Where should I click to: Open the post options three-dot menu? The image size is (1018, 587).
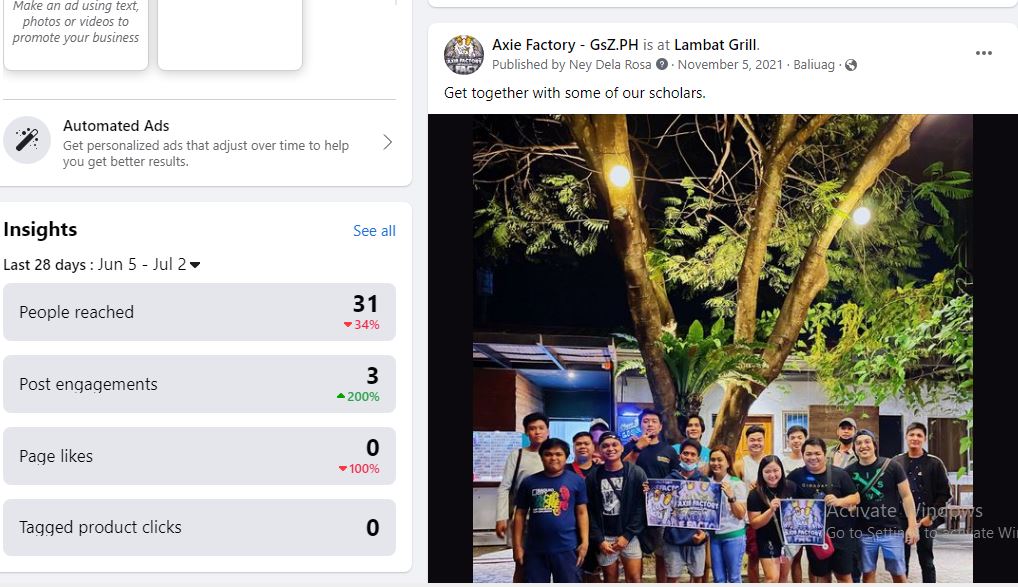tap(984, 53)
